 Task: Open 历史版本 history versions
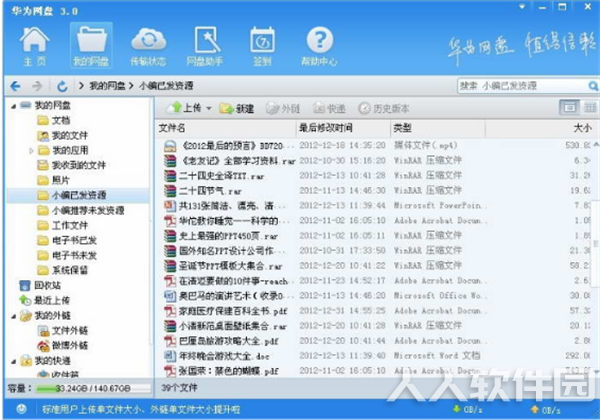(384, 109)
